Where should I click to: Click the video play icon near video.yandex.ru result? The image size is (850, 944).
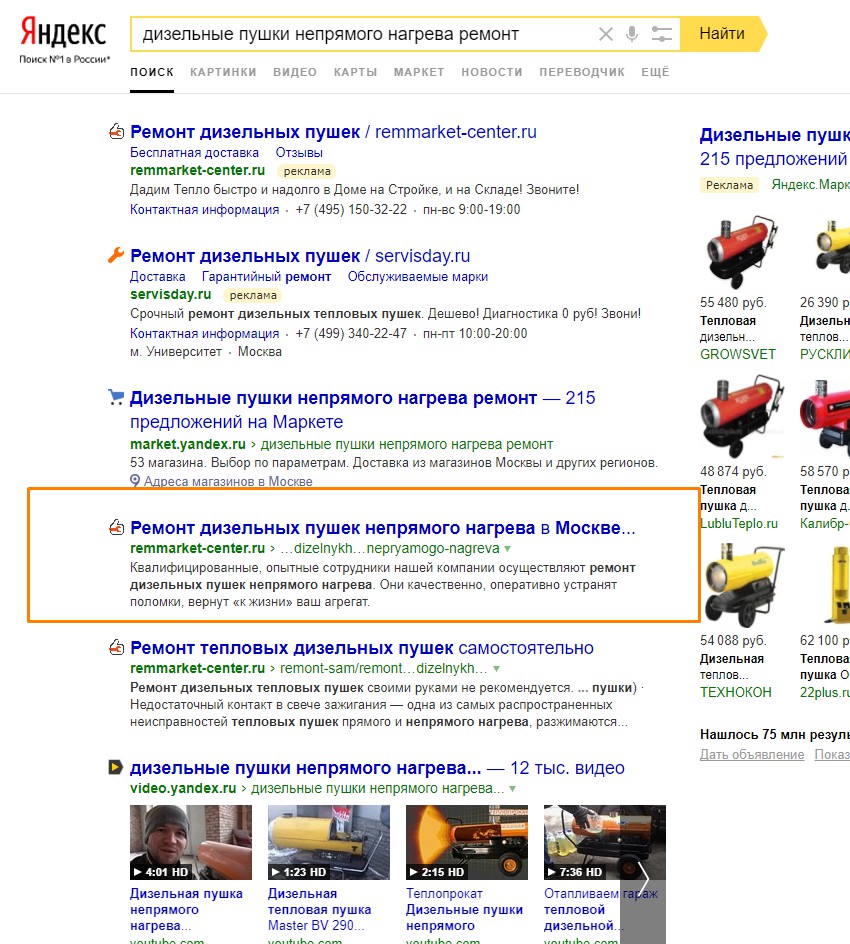click(116, 767)
